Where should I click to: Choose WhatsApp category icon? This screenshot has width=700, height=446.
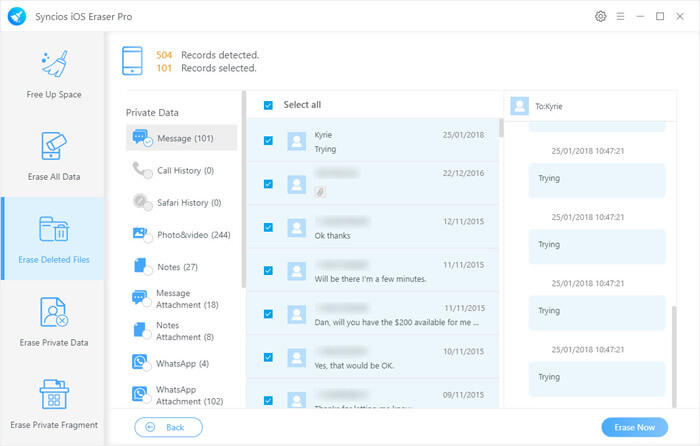[140, 362]
